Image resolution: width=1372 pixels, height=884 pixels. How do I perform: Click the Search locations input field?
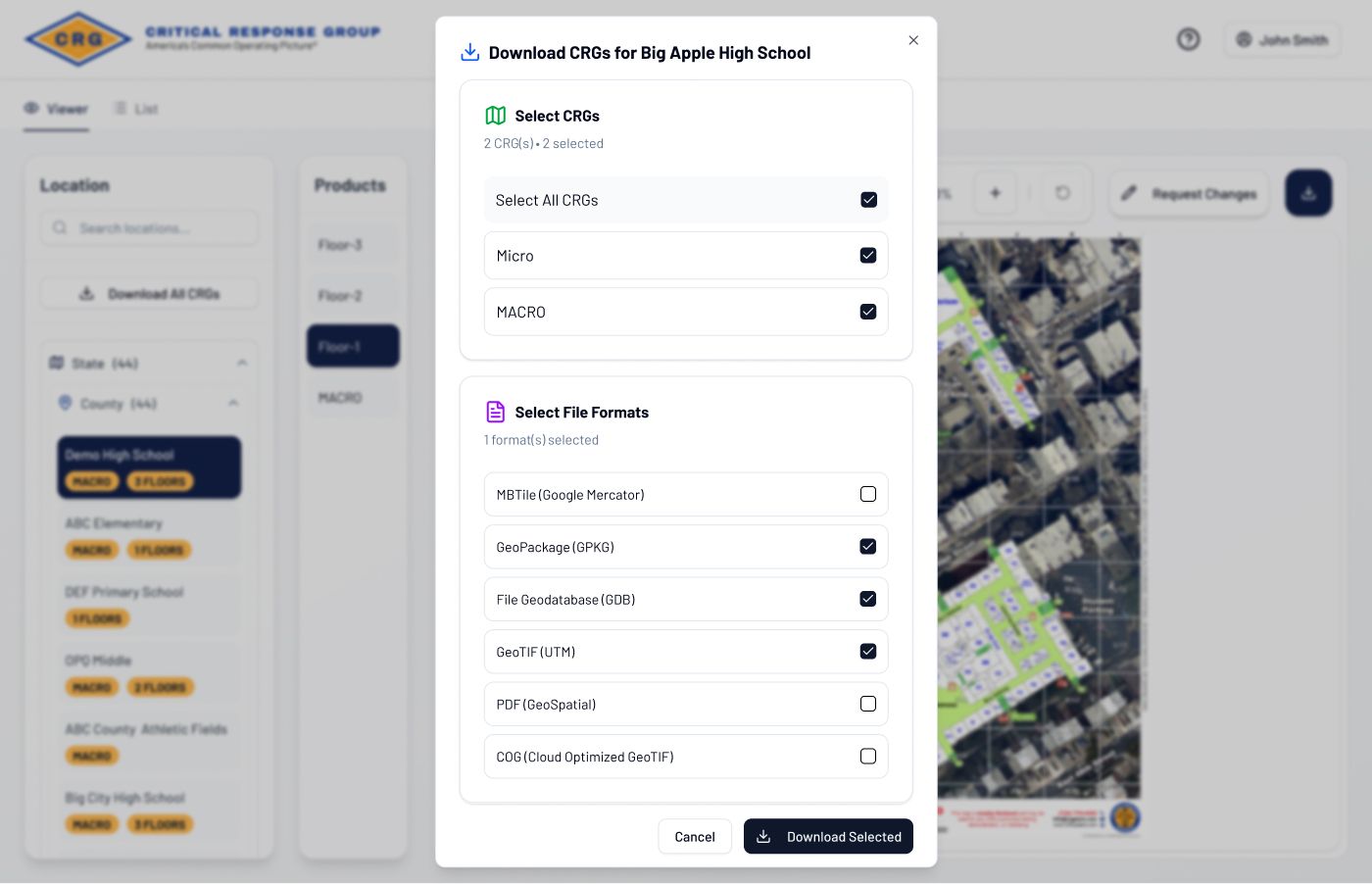tap(157, 228)
